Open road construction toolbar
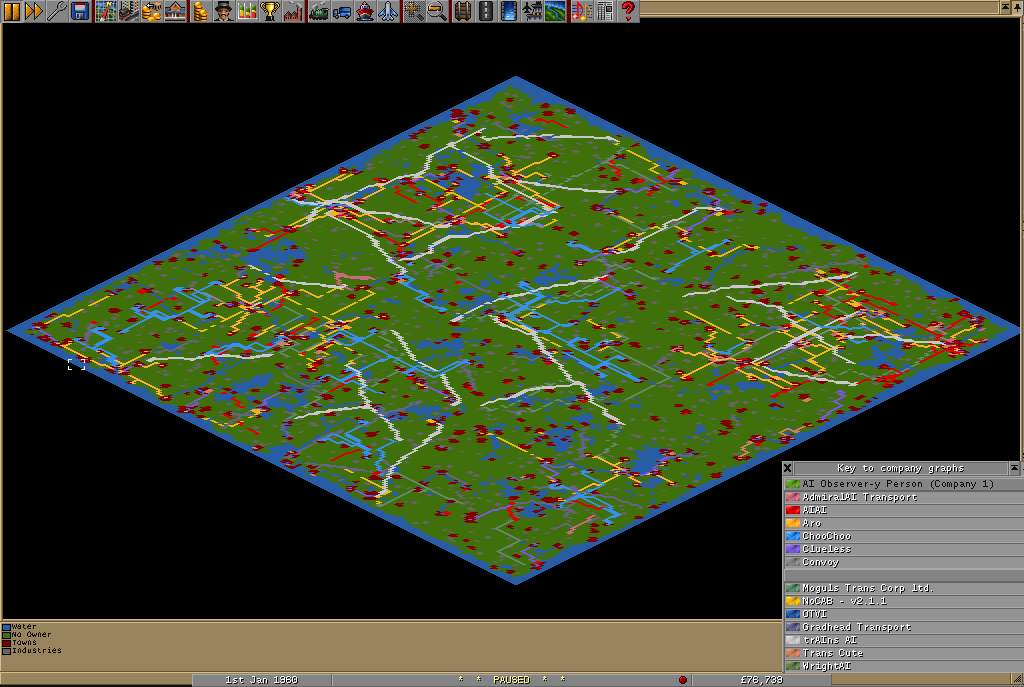The height and width of the screenshot is (687, 1024). 486,11
